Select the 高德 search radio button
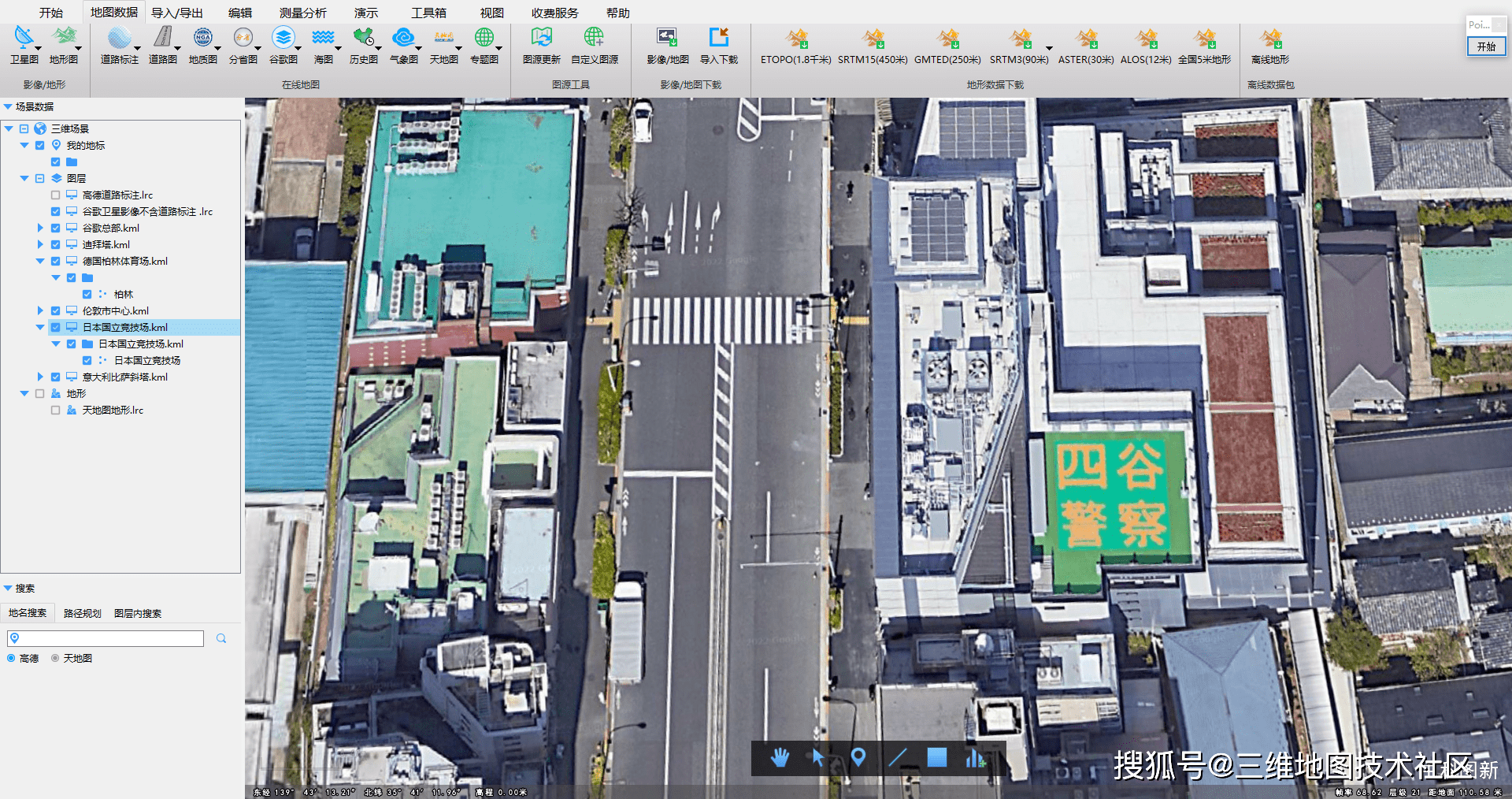 click(x=11, y=658)
